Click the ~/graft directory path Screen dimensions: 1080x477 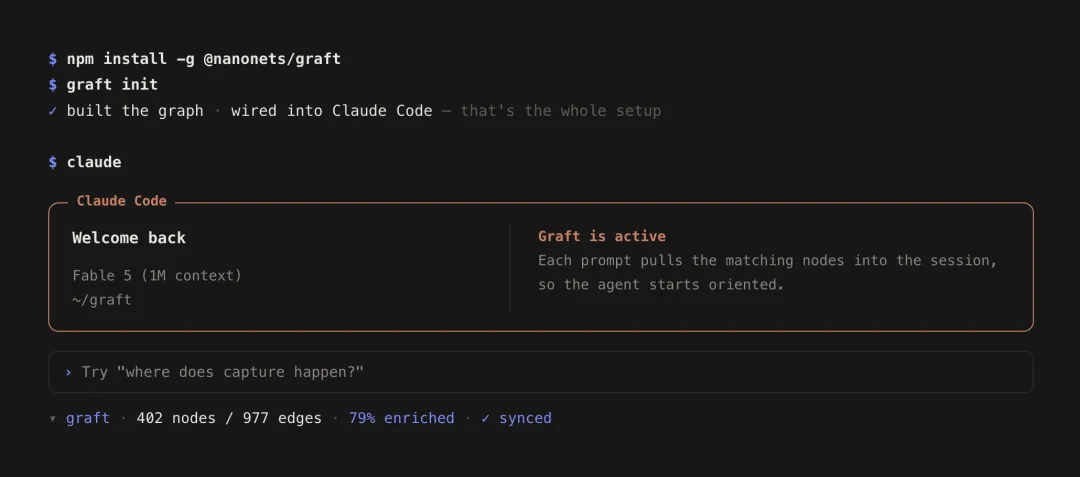pos(102,300)
